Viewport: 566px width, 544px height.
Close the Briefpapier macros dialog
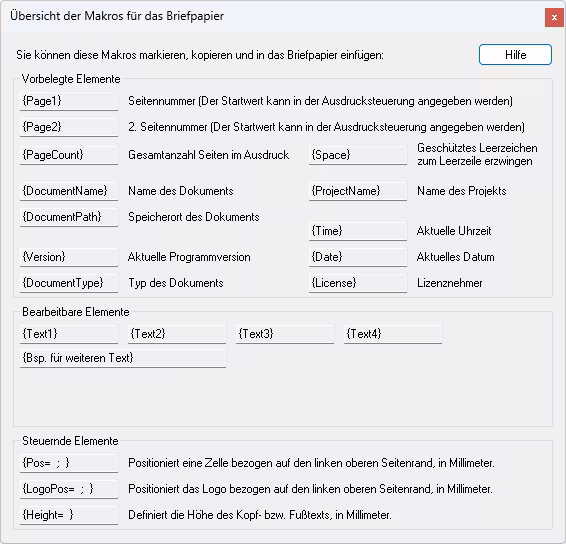(x=554, y=17)
